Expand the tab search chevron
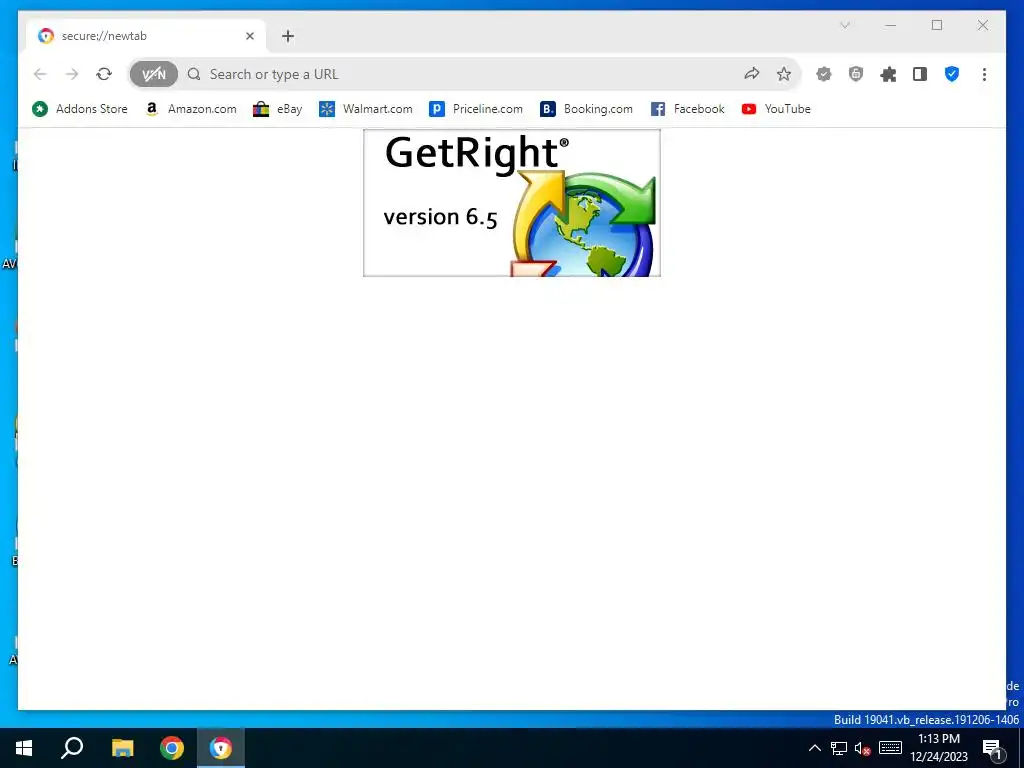Viewport: 1024px width, 768px height. [x=844, y=25]
